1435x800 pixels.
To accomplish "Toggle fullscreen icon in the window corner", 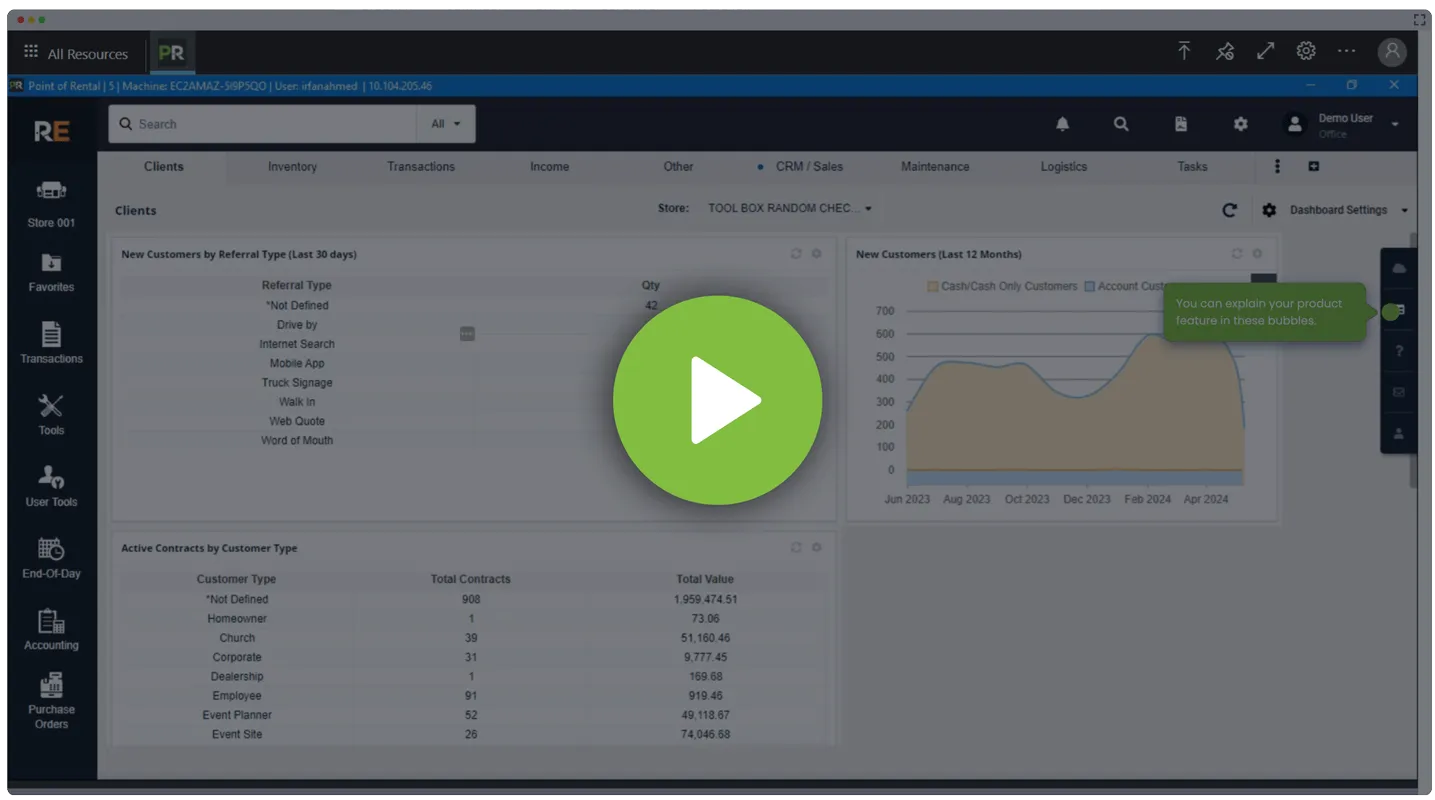I will [1420, 19].
